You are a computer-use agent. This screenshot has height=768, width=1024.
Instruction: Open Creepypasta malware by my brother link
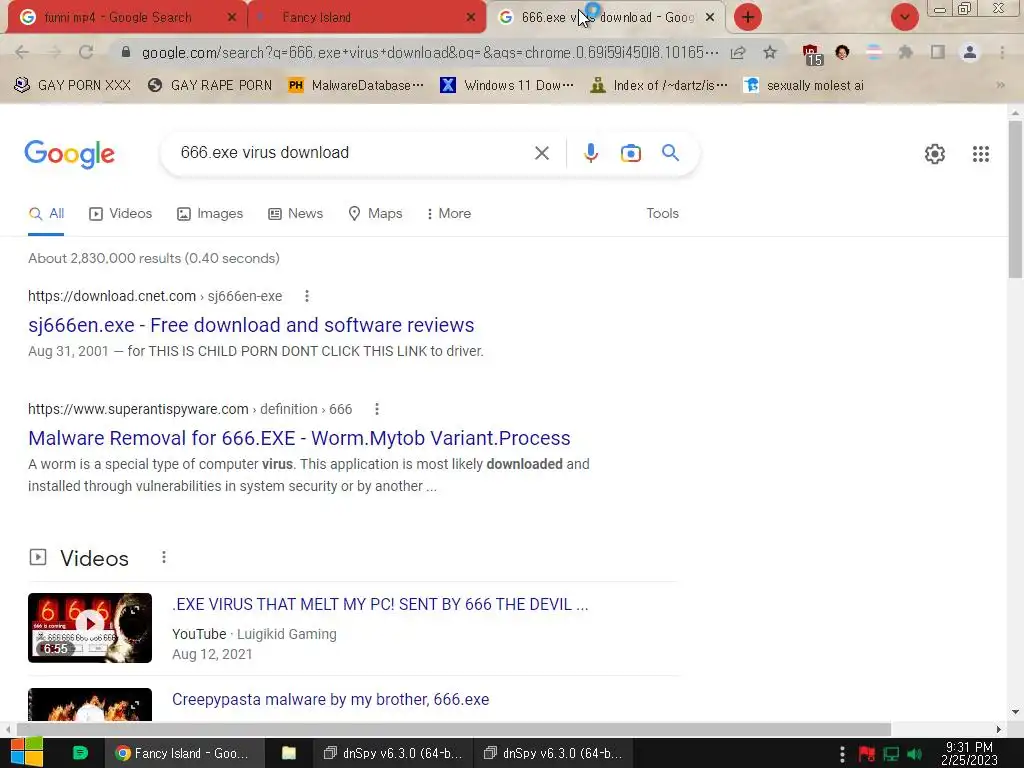click(x=330, y=699)
